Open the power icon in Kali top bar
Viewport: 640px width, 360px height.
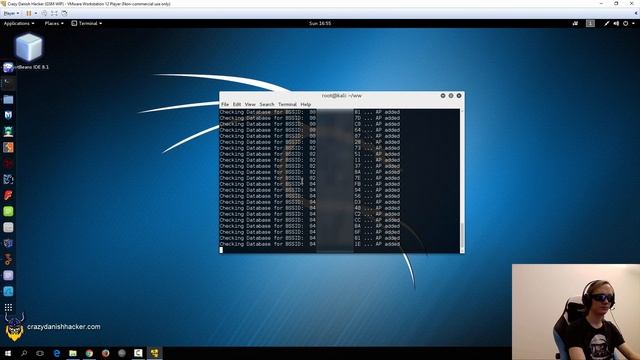pyautogui.click(x=625, y=23)
